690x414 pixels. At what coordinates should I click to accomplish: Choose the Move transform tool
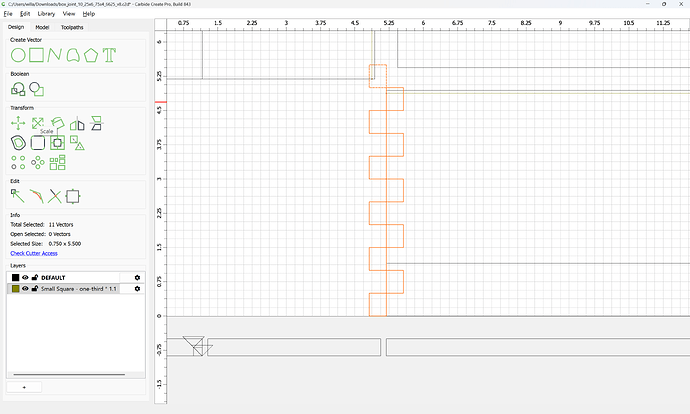click(x=18, y=123)
